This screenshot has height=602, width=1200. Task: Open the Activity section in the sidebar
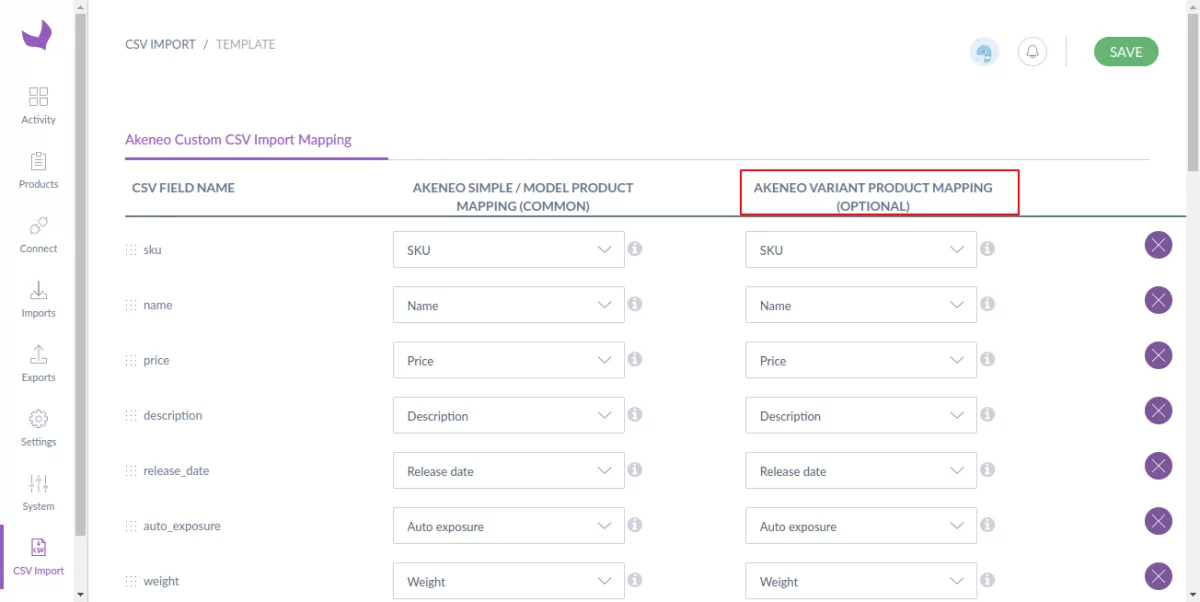[x=38, y=105]
